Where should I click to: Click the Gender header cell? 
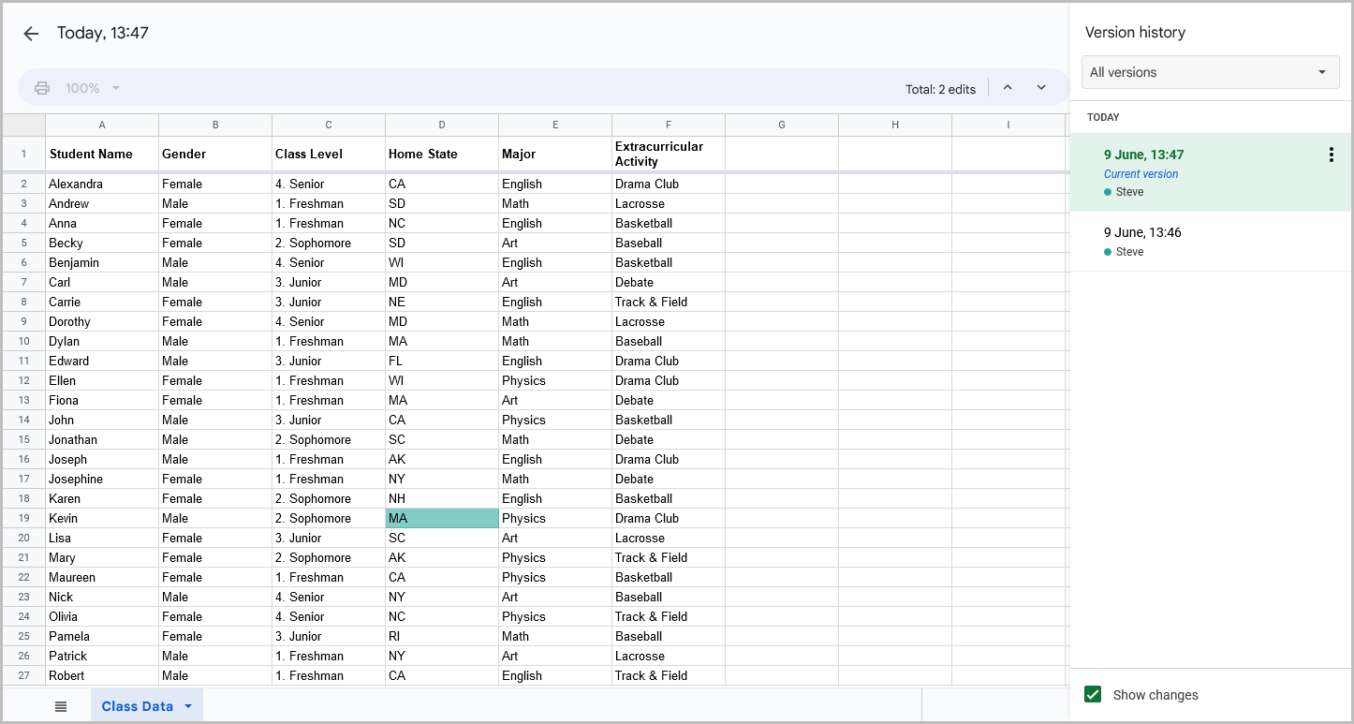[x=215, y=154]
